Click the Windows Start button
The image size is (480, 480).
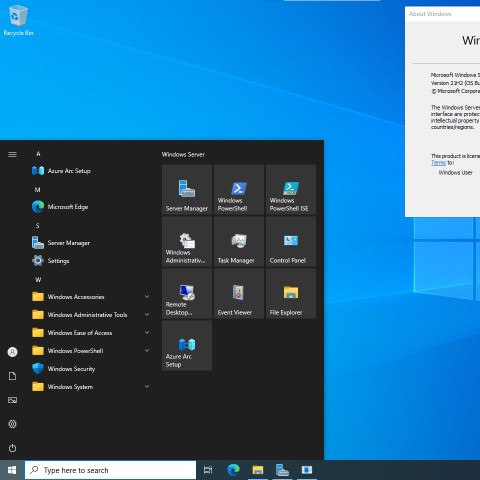12,470
